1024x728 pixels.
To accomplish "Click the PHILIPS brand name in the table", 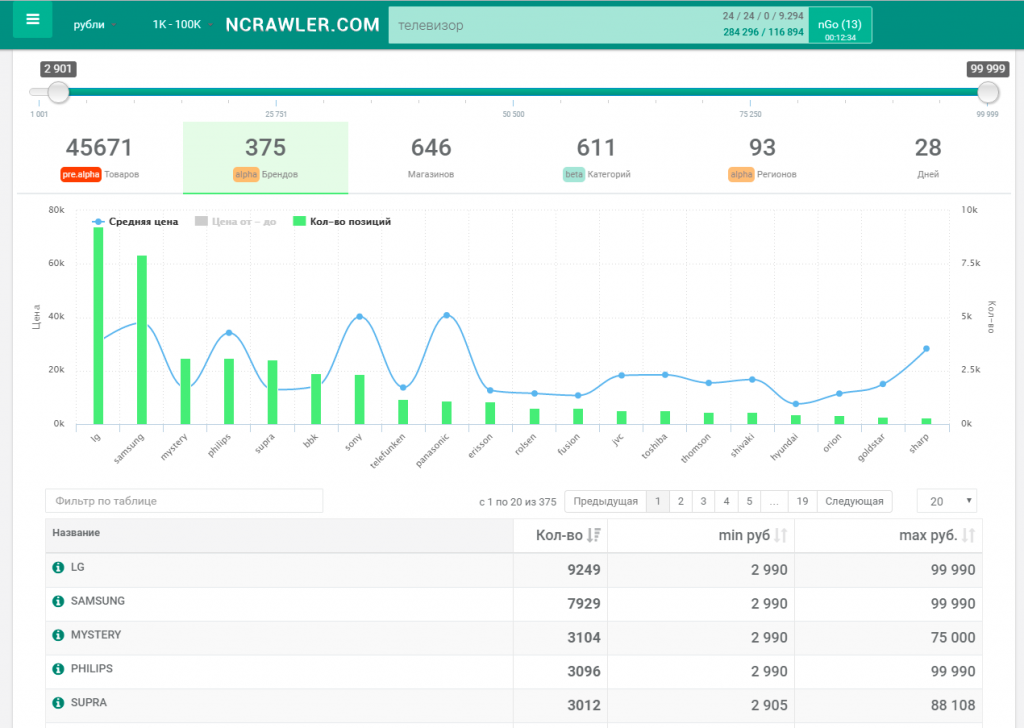I will point(92,669).
